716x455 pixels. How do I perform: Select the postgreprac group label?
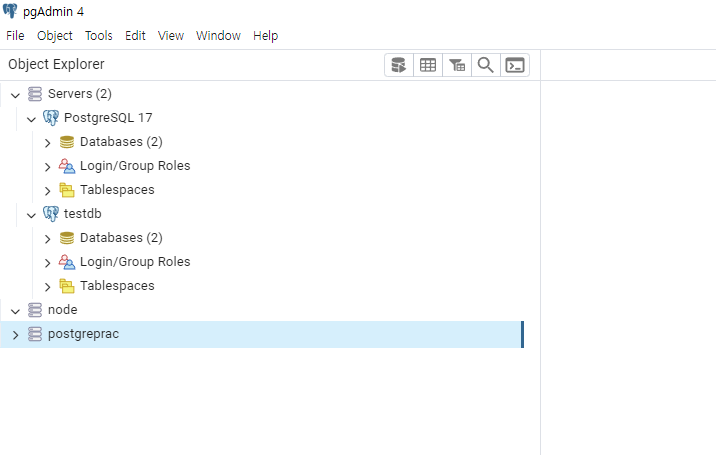point(84,334)
